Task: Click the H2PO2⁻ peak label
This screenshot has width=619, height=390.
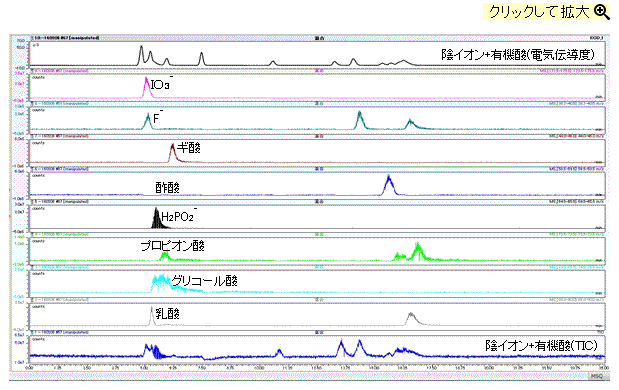Action: [179, 216]
